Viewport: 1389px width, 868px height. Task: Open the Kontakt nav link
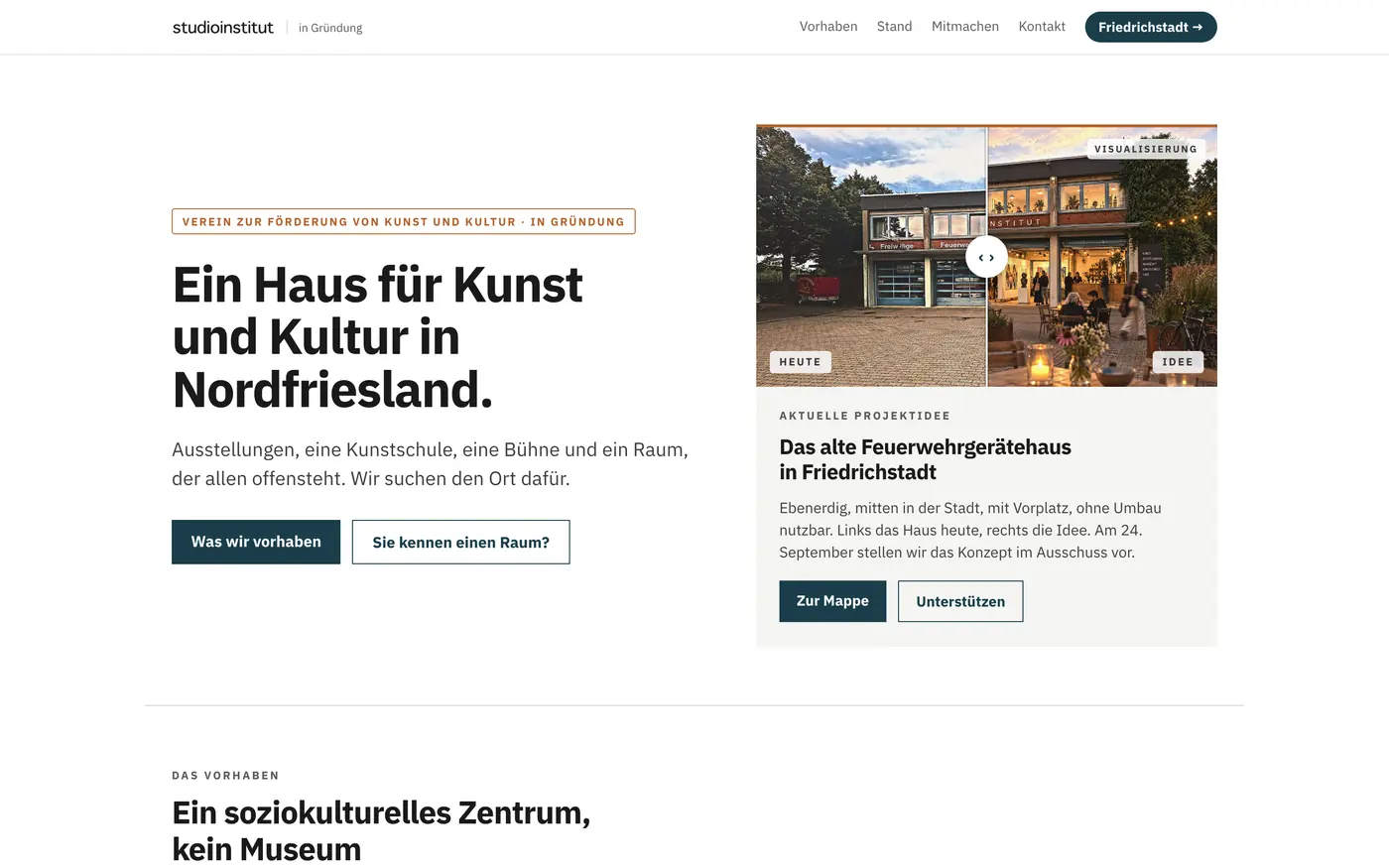point(1042,27)
